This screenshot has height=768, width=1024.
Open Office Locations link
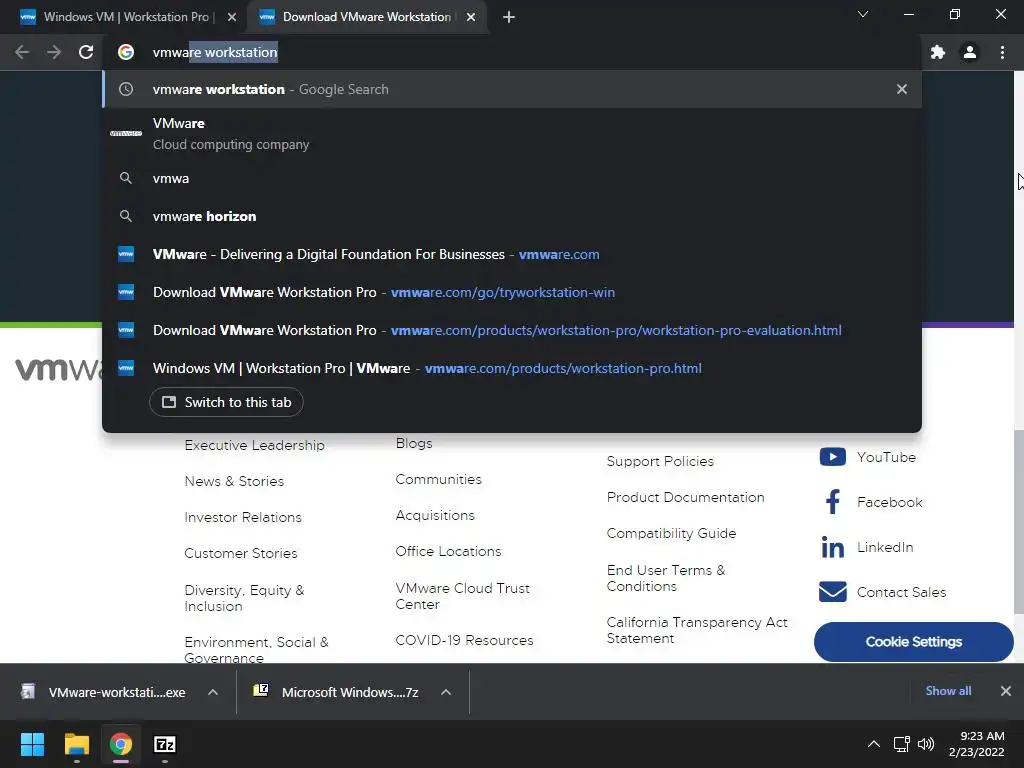click(448, 551)
